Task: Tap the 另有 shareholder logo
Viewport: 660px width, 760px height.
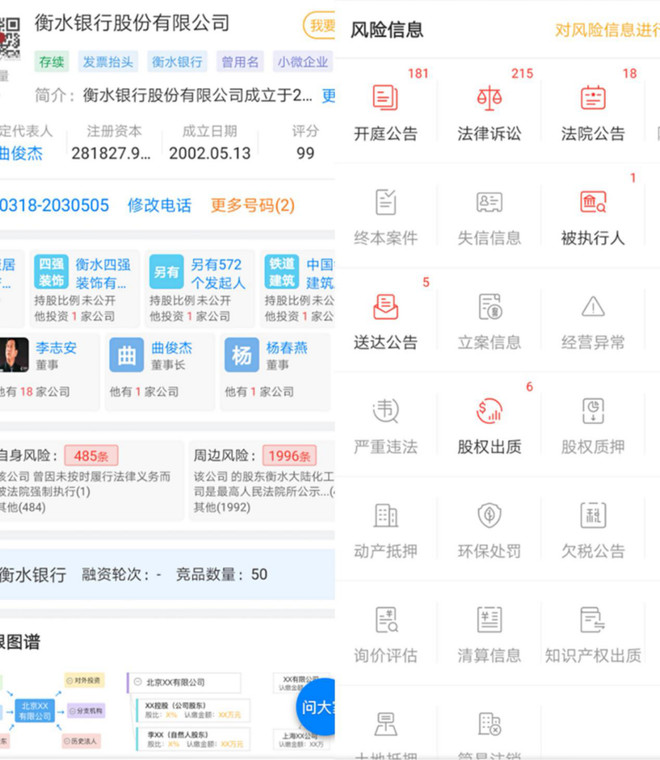Action: tap(166, 271)
